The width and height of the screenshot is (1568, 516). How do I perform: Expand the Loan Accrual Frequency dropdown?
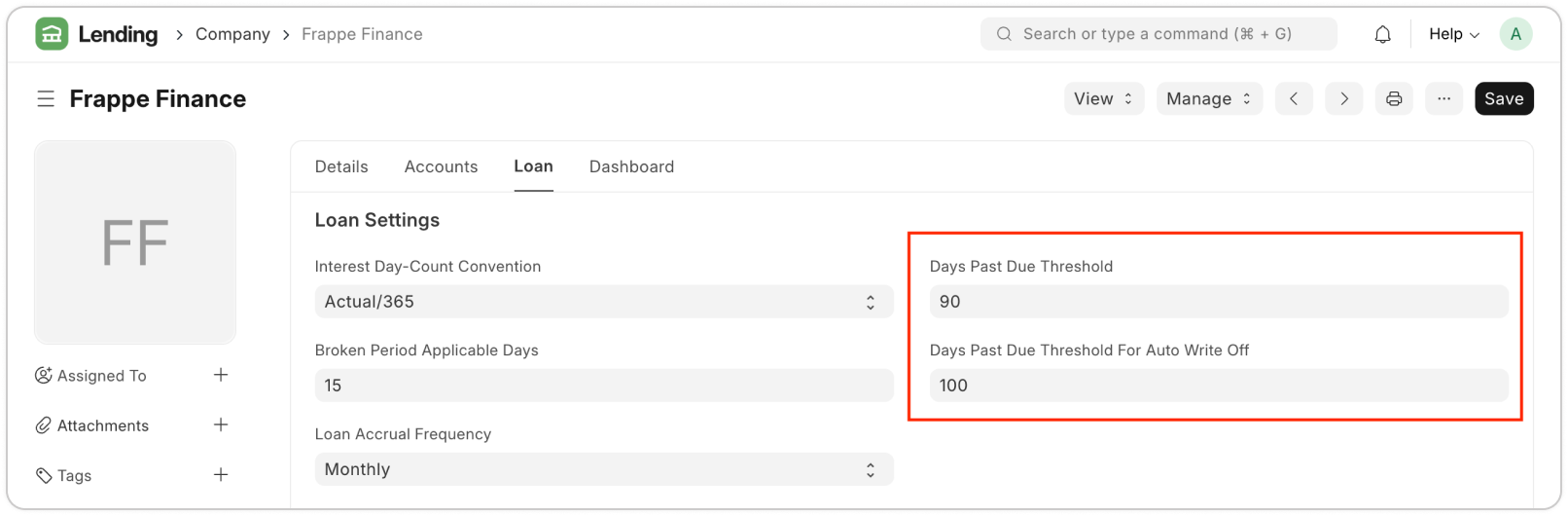pos(603,469)
